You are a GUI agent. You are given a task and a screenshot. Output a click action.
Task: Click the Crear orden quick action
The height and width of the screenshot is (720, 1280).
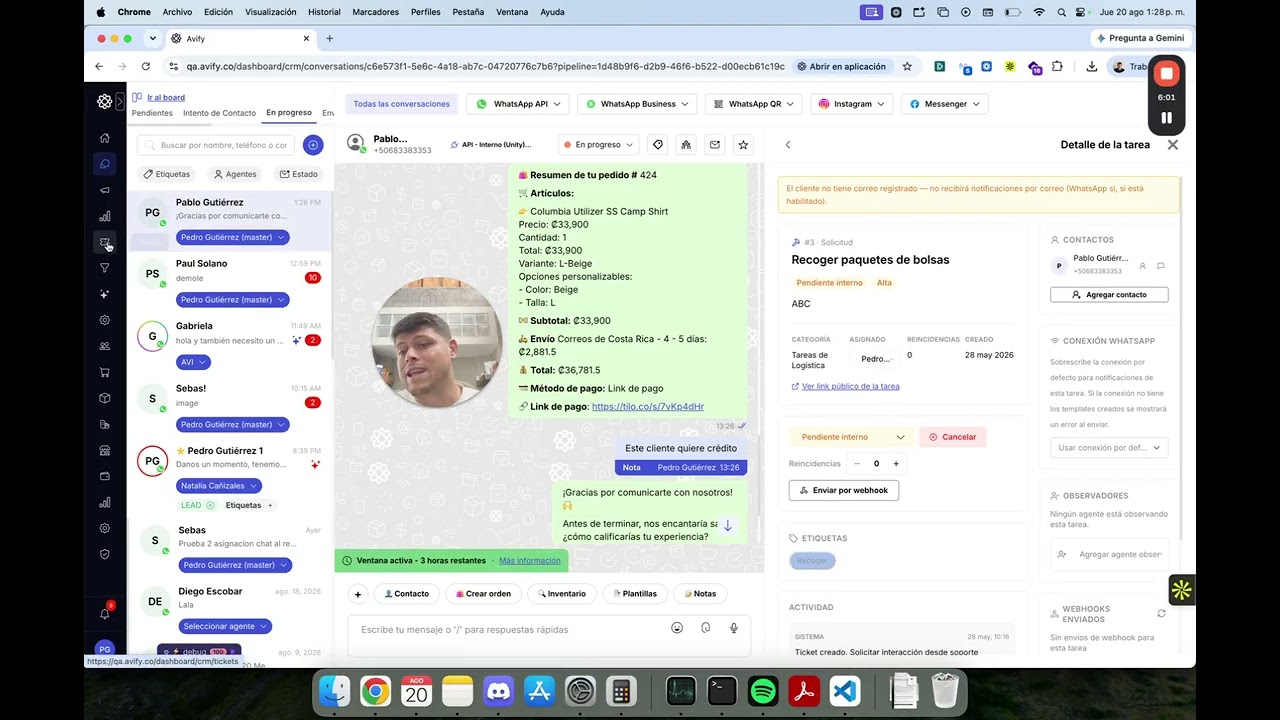click(483, 594)
